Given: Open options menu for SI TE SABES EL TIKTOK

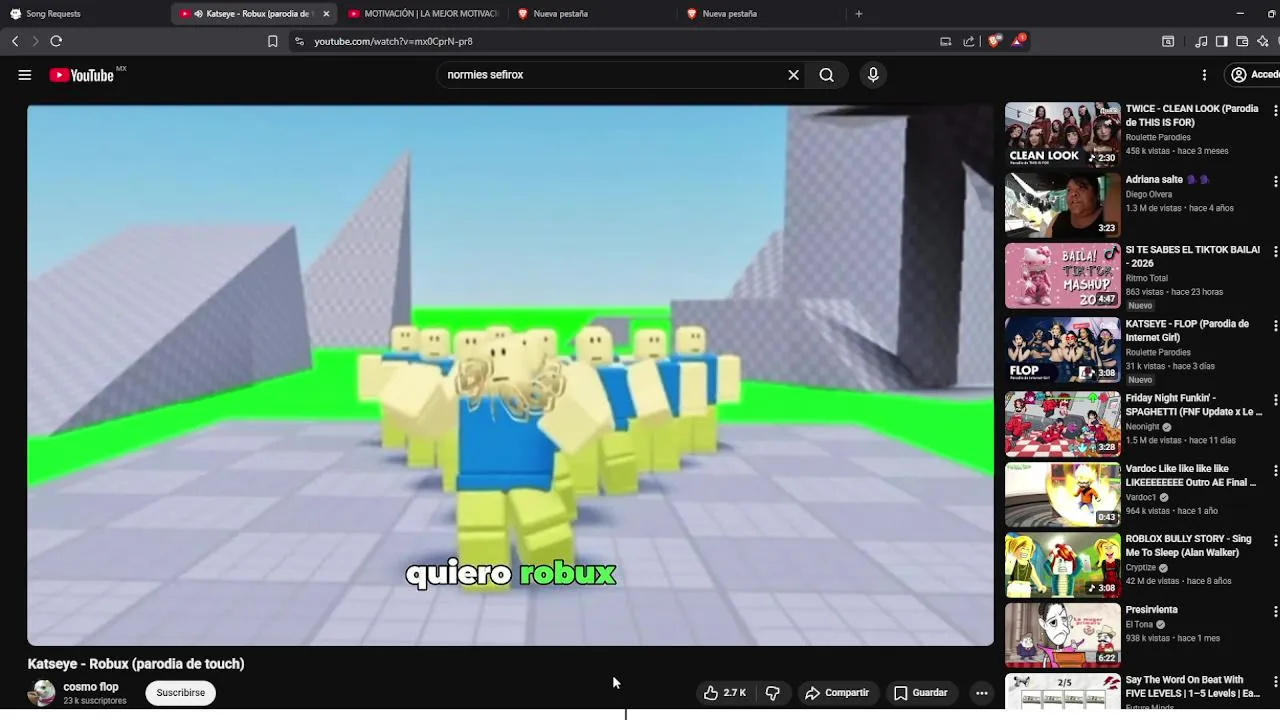Looking at the screenshot, I should 1275,252.
